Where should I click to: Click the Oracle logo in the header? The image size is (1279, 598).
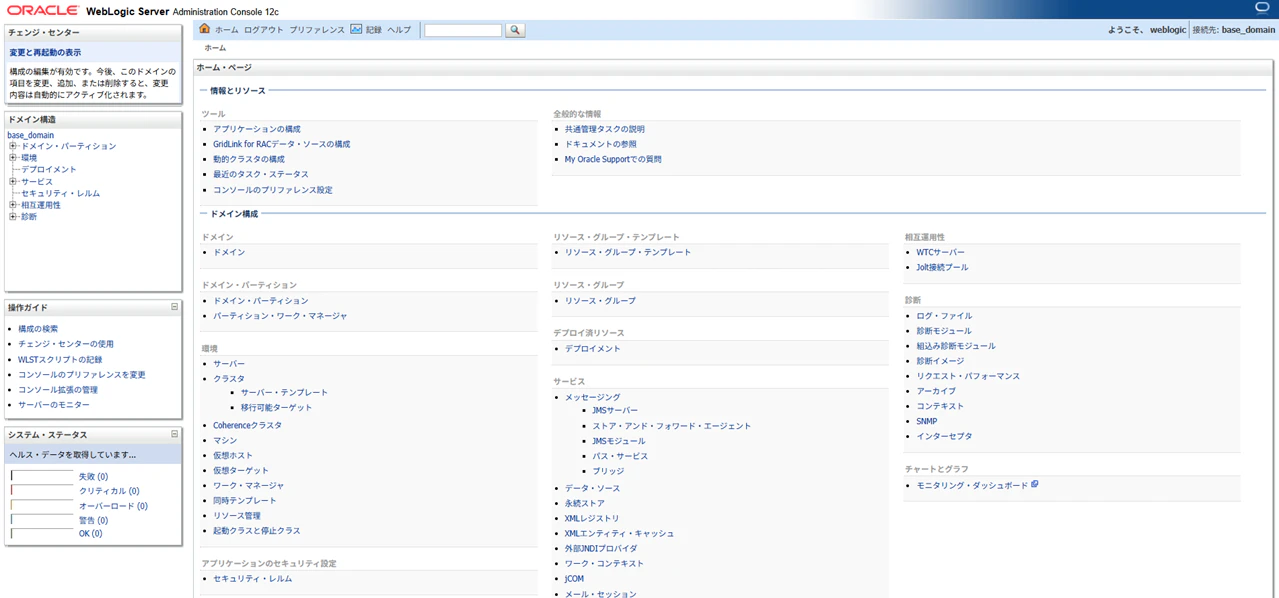point(43,10)
